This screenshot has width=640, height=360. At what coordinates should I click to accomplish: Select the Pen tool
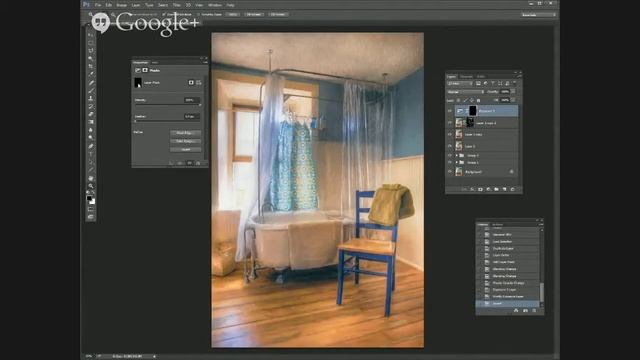pos(91,146)
